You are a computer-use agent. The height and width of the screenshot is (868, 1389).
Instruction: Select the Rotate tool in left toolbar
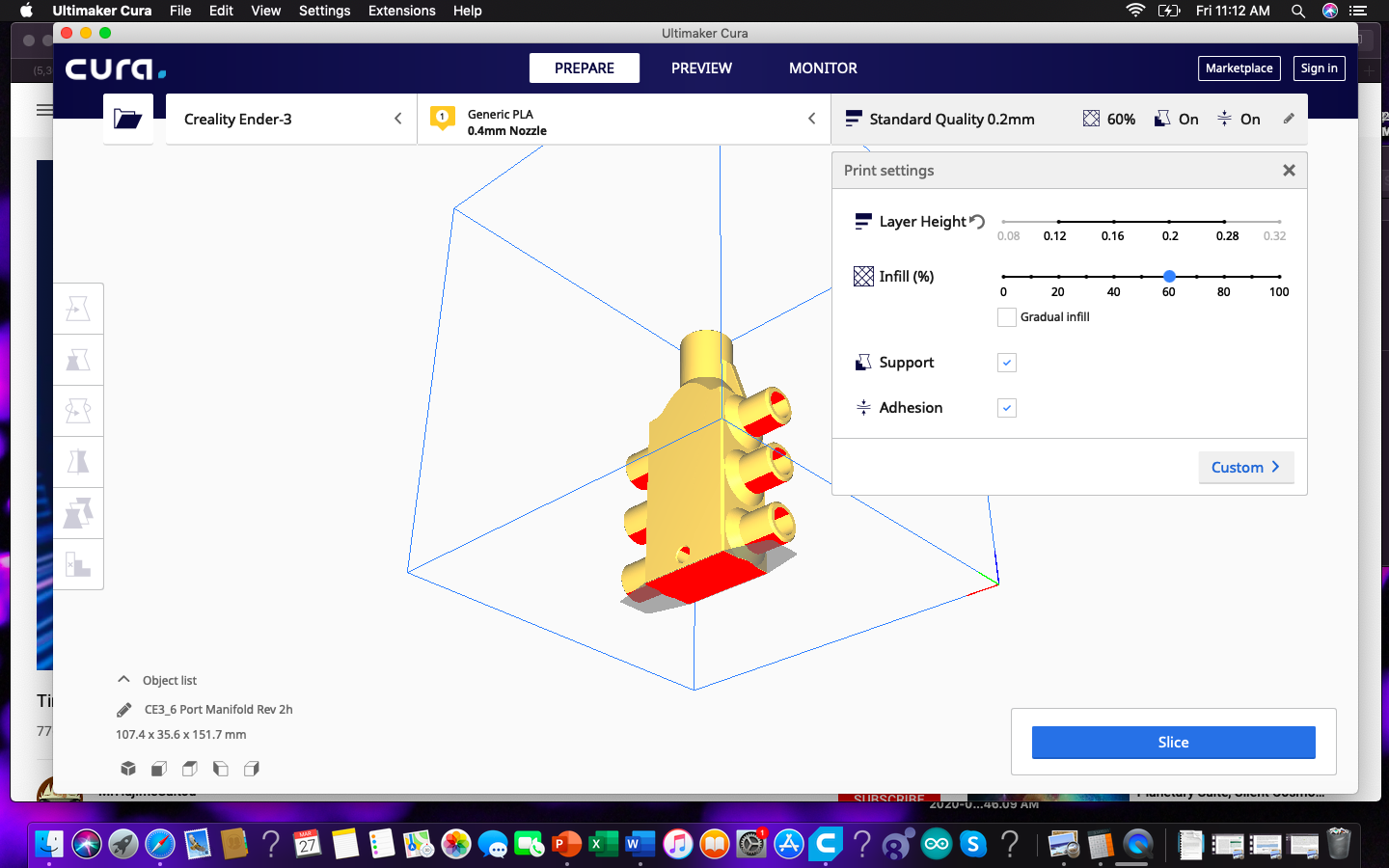pyautogui.click(x=78, y=411)
